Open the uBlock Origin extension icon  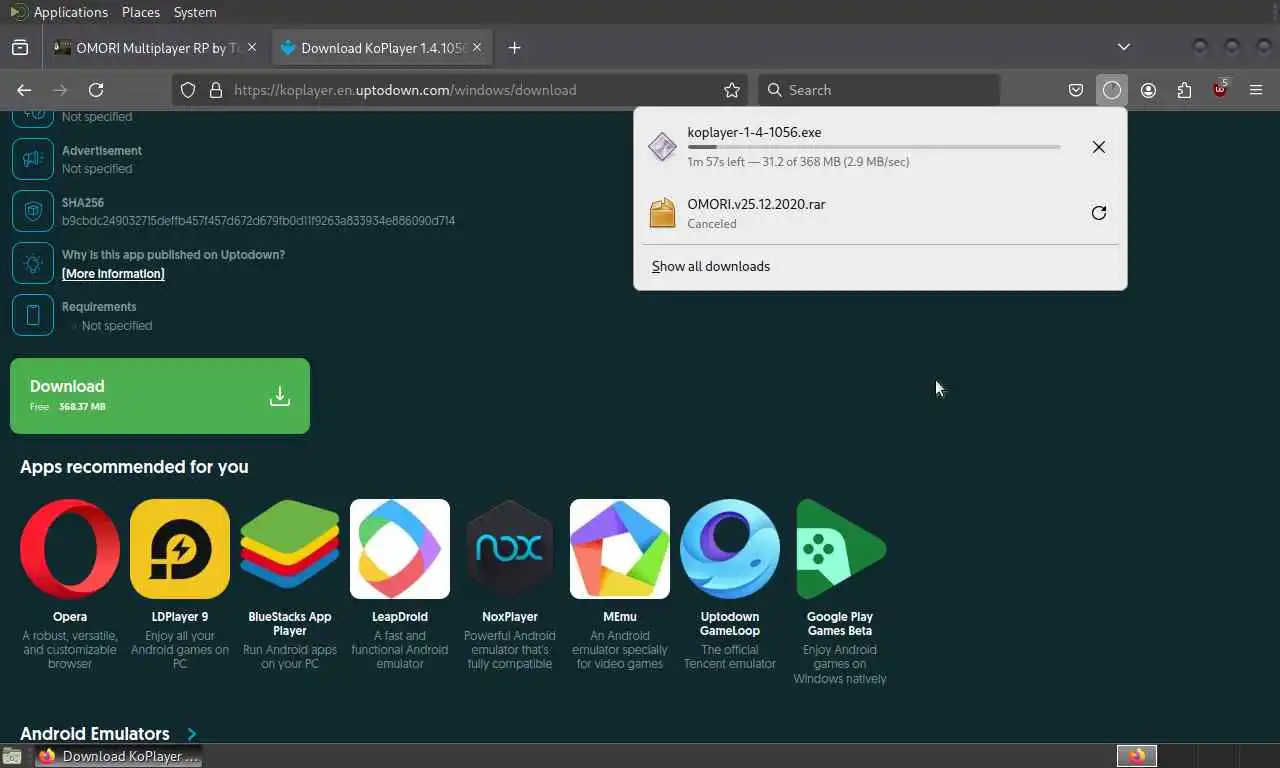click(x=1220, y=90)
